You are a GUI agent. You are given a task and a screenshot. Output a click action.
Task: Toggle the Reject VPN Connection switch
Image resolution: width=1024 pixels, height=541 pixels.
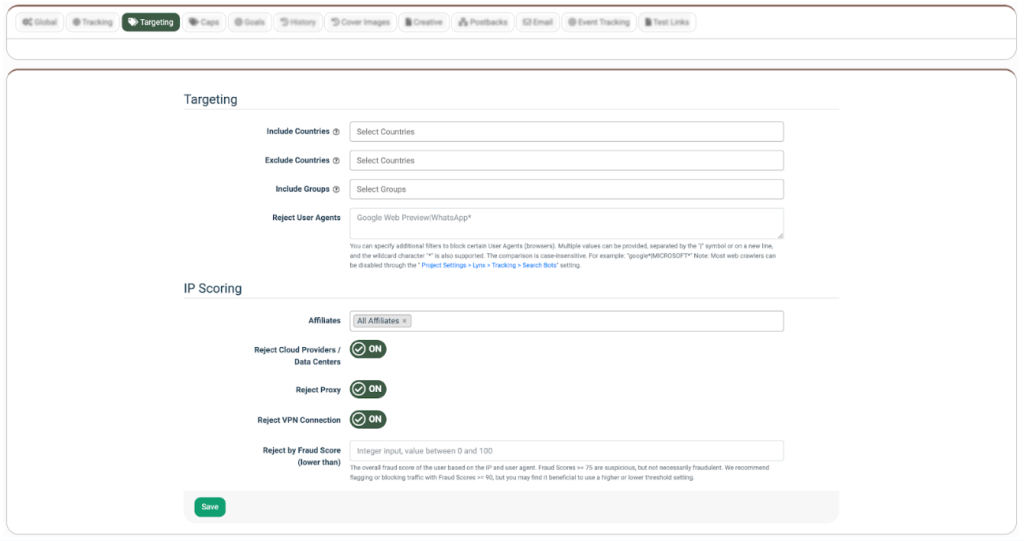point(368,420)
